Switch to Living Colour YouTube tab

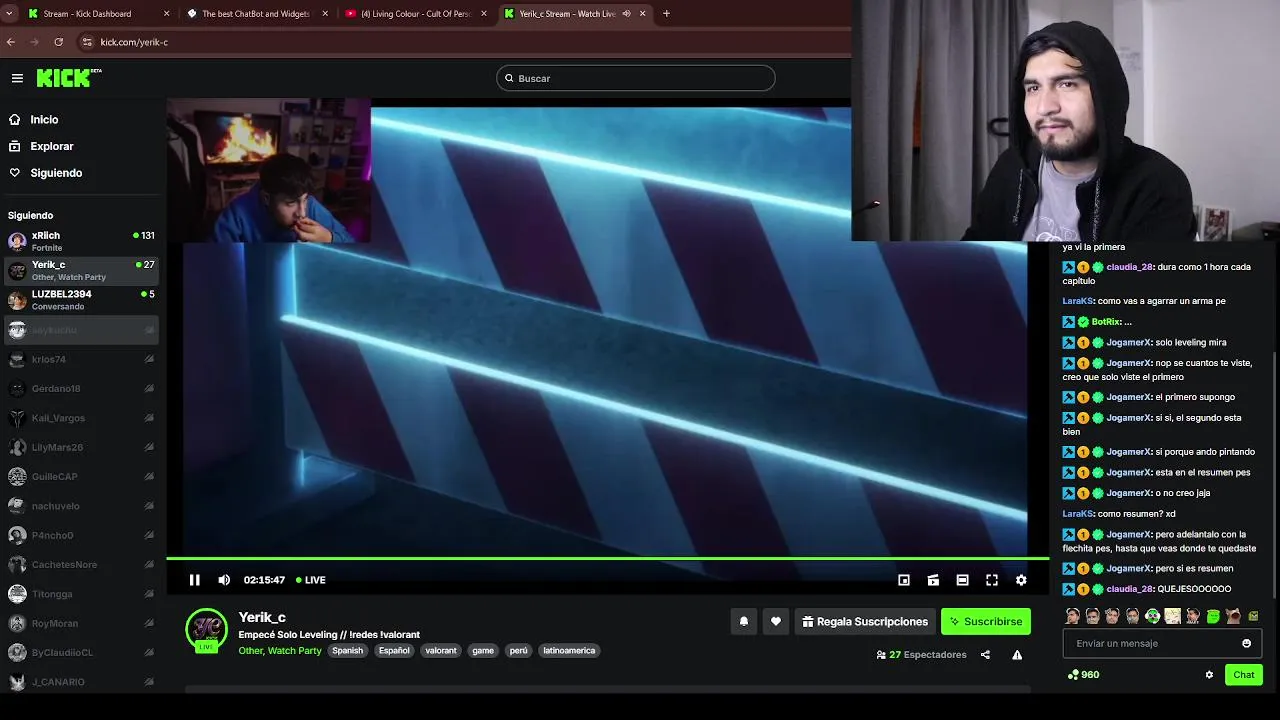tap(415, 14)
